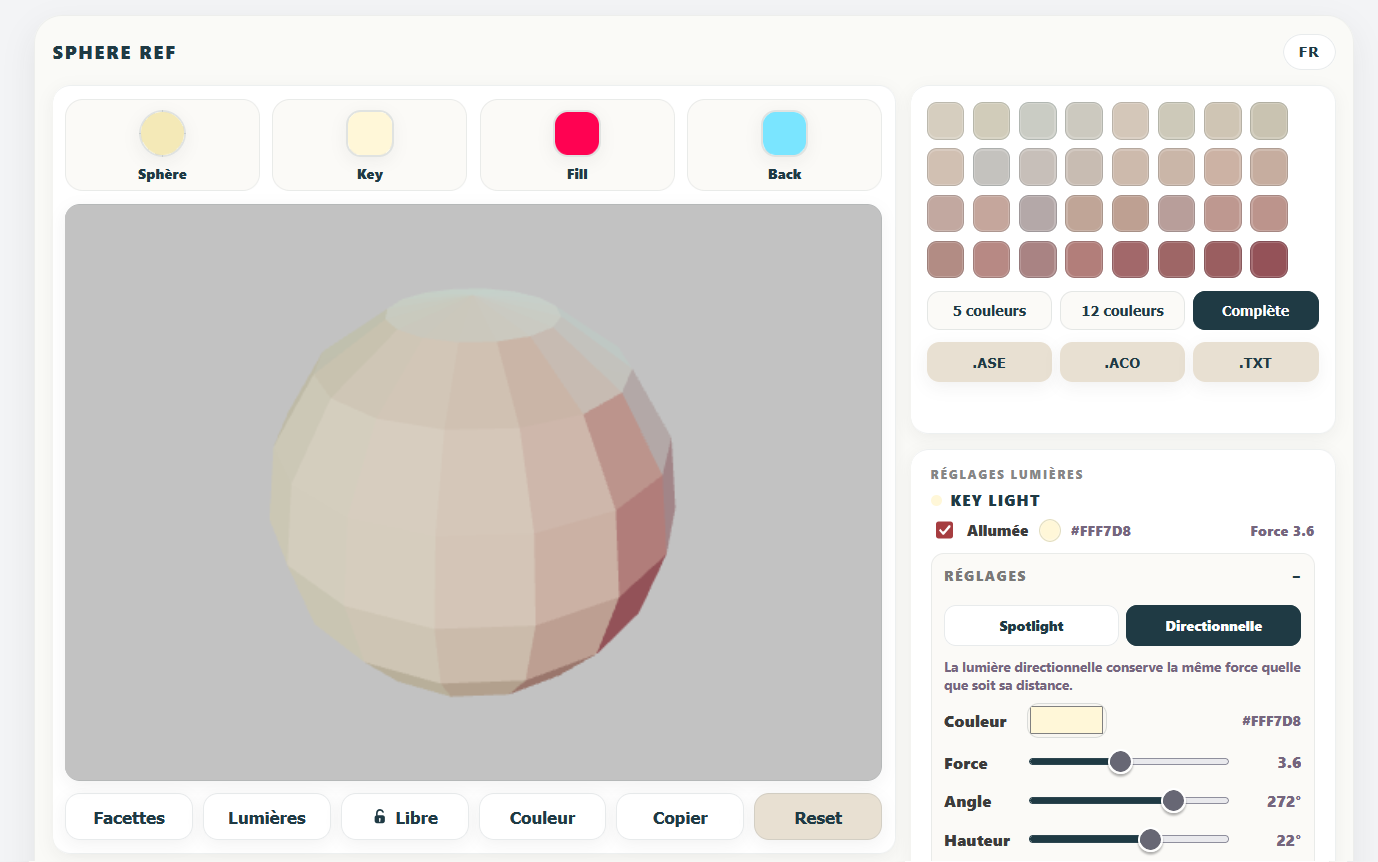Click the SPHERE REF title

click(x=114, y=53)
